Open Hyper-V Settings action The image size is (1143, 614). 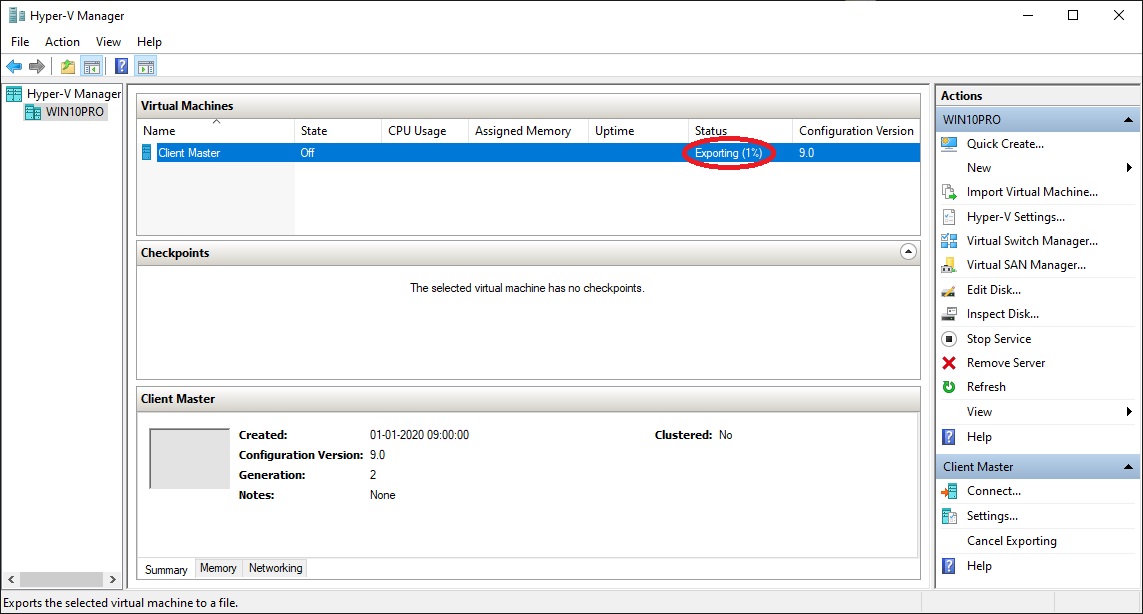(x=1015, y=217)
